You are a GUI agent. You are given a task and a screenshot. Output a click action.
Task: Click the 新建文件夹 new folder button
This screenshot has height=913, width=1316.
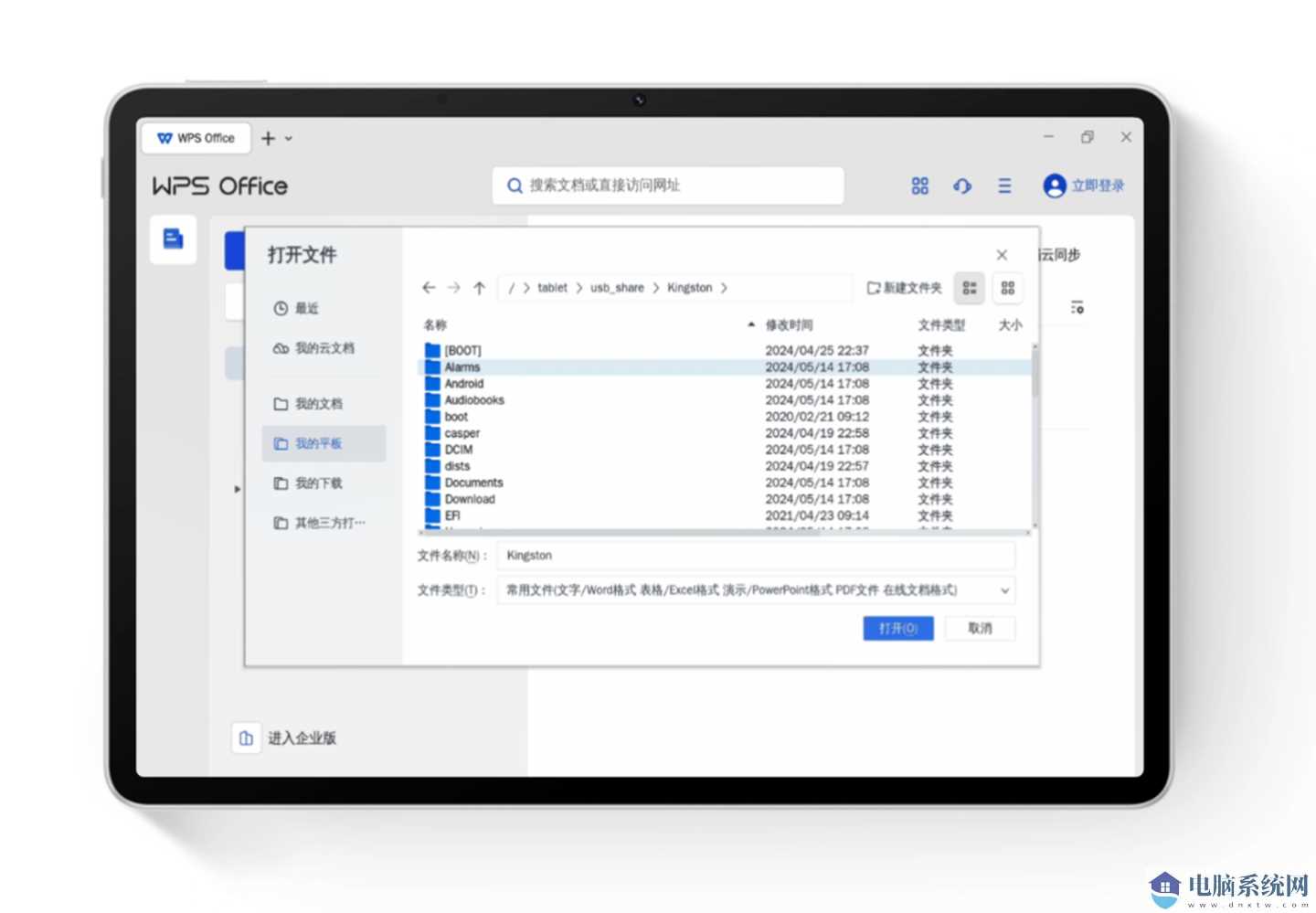[904, 288]
